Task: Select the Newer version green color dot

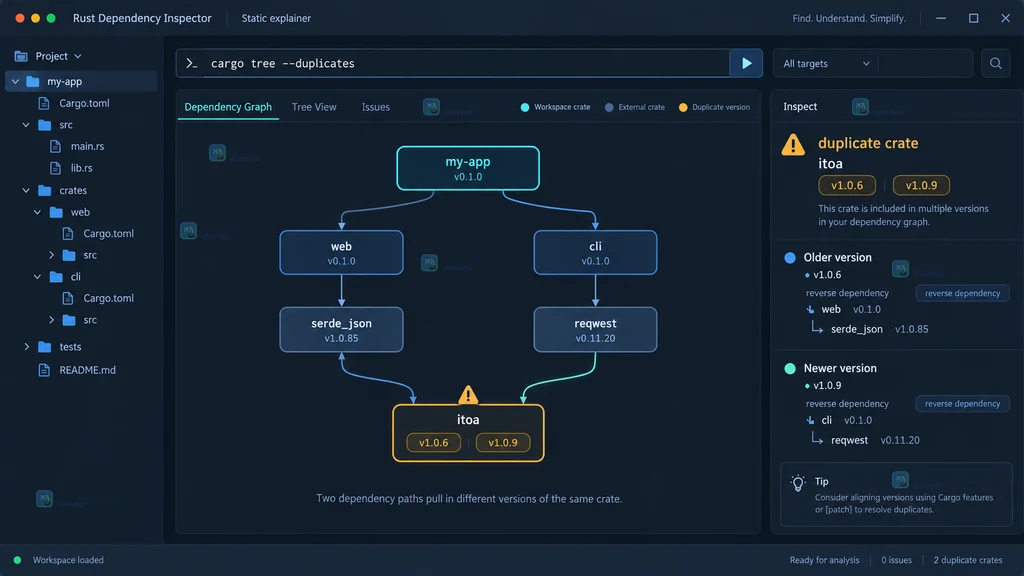Action: point(790,368)
